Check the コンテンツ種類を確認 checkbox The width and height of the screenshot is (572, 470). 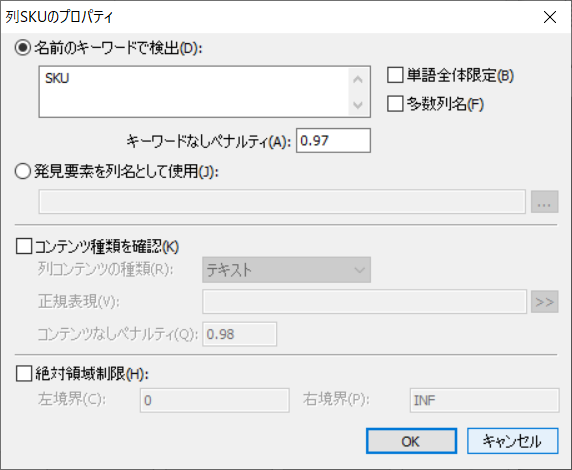click(x=24, y=247)
